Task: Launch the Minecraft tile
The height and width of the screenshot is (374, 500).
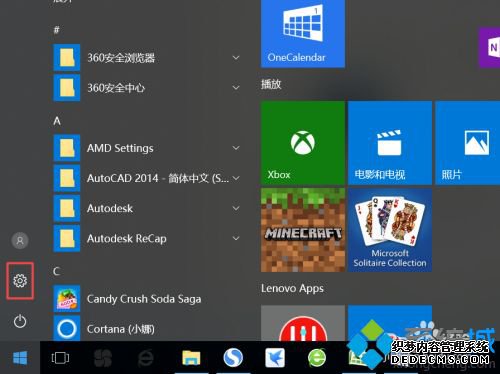Action: click(x=303, y=230)
